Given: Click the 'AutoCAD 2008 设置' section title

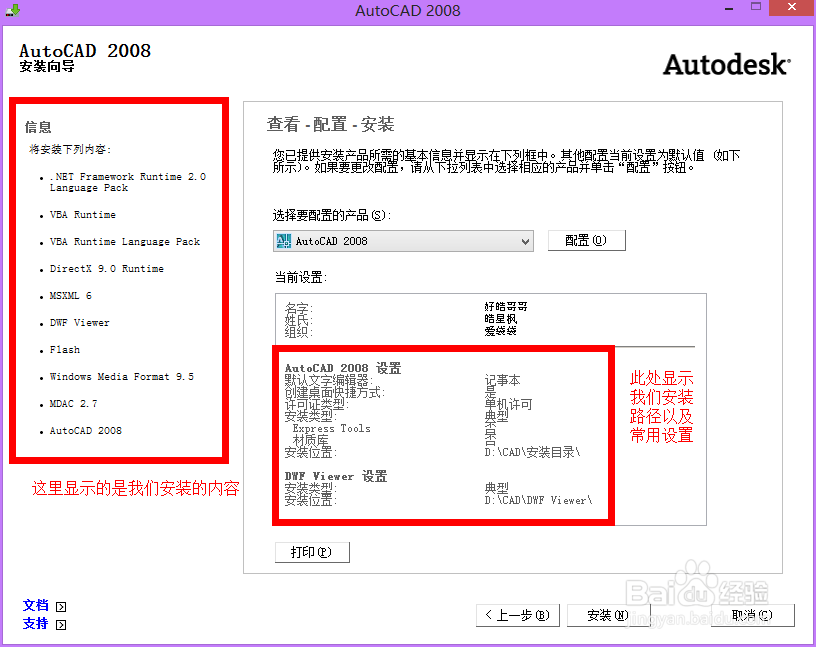Looking at the screenshot, I should [x=343, y=368].
